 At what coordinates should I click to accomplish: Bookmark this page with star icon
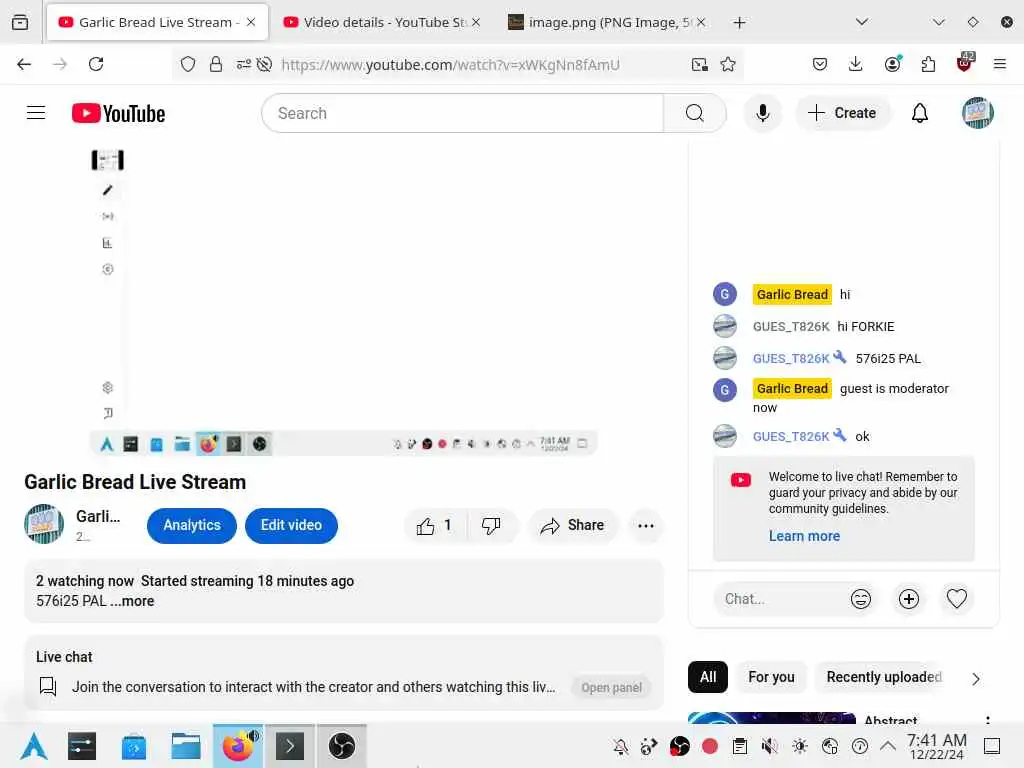coord(728,64)
